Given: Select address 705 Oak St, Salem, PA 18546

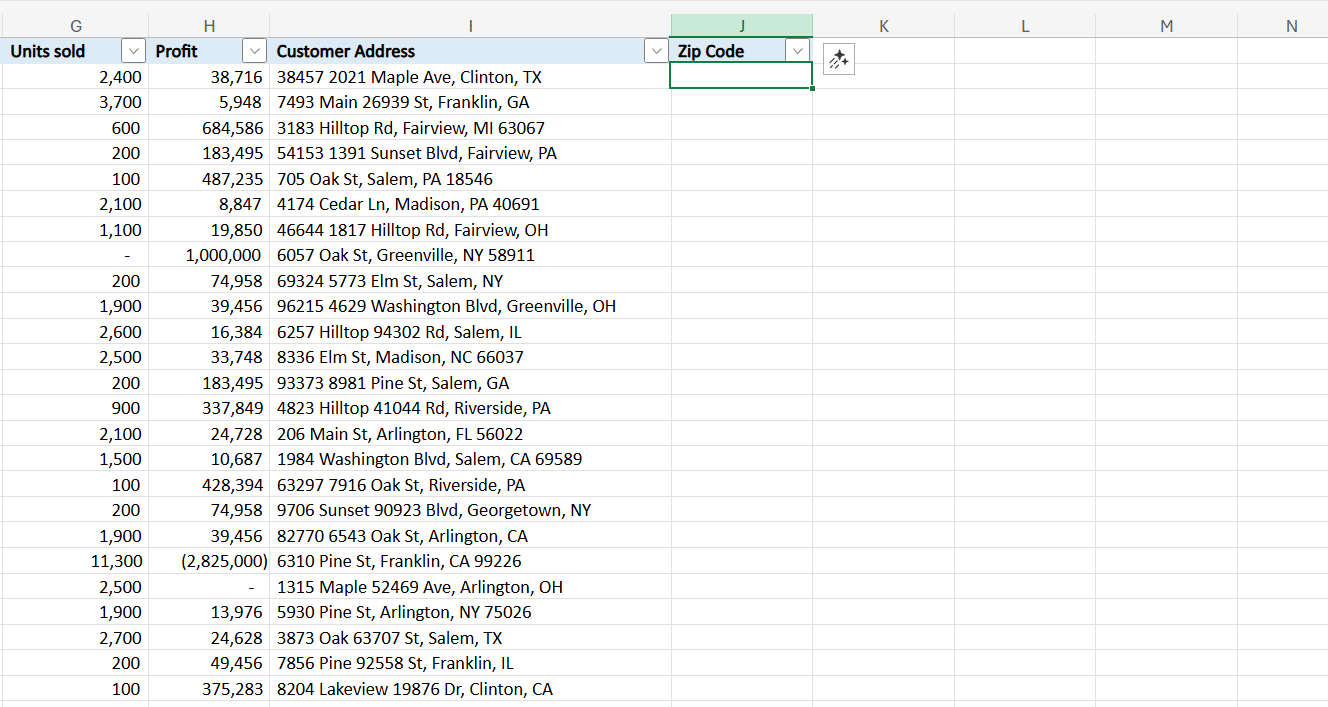Looking at the screenshot, I should (x=470, y=179).
